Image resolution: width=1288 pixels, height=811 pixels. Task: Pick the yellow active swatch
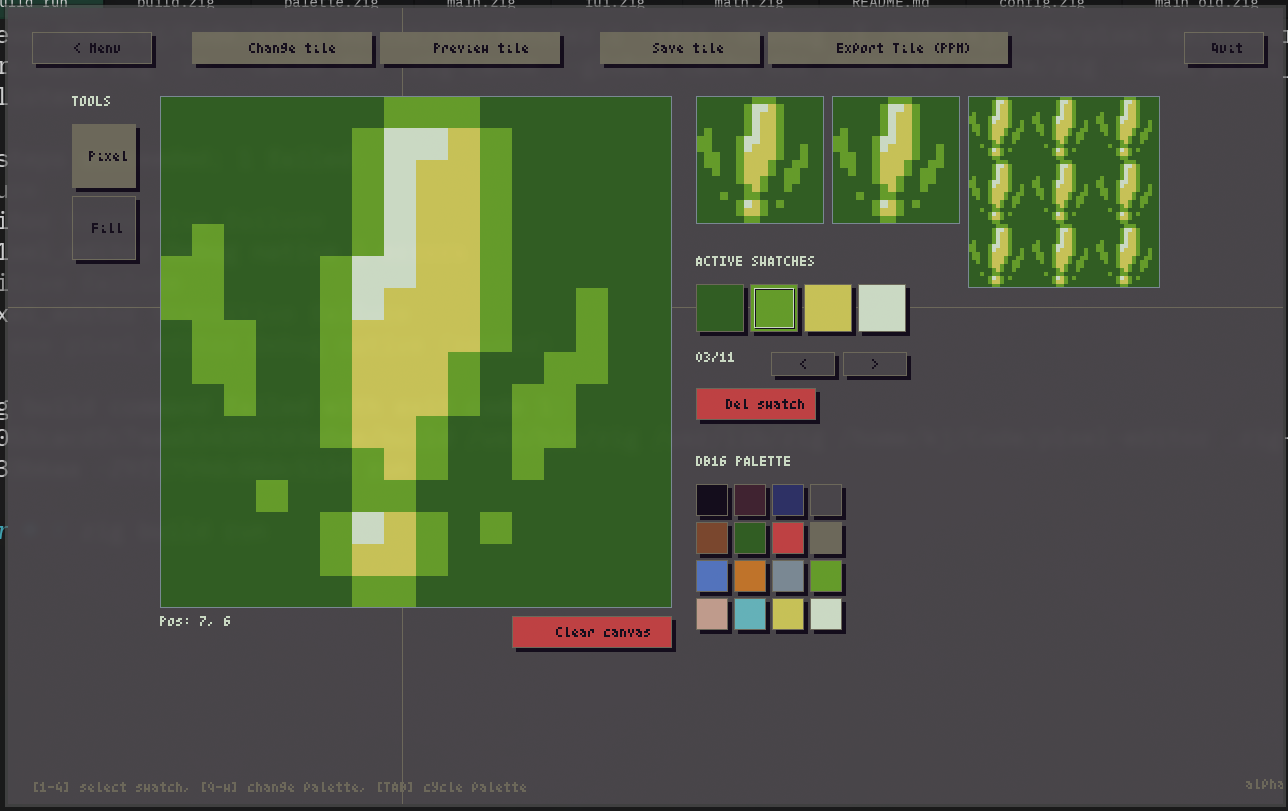click(828, 308)
